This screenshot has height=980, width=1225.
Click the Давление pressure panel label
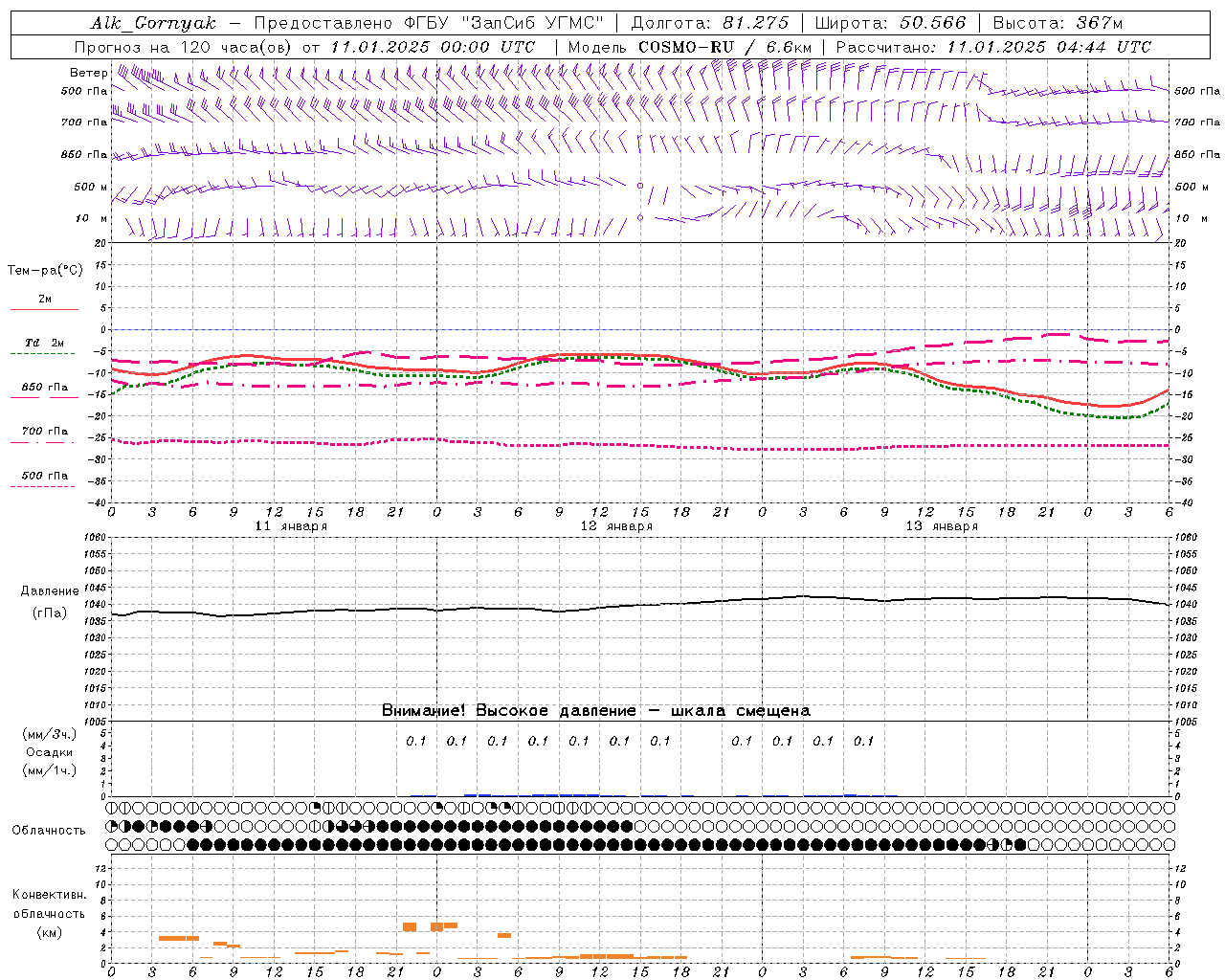pos(50,591)
